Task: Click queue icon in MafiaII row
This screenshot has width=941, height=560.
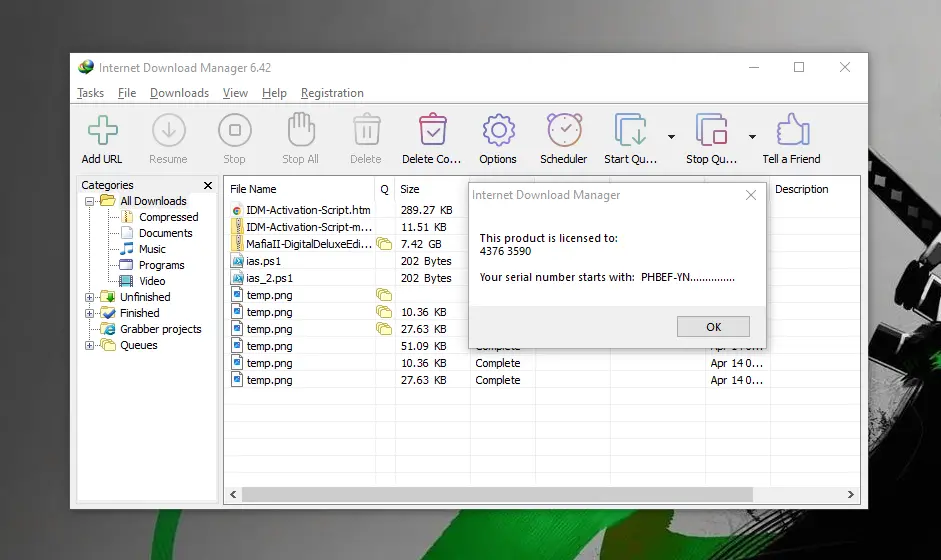Action: [384, 244]
